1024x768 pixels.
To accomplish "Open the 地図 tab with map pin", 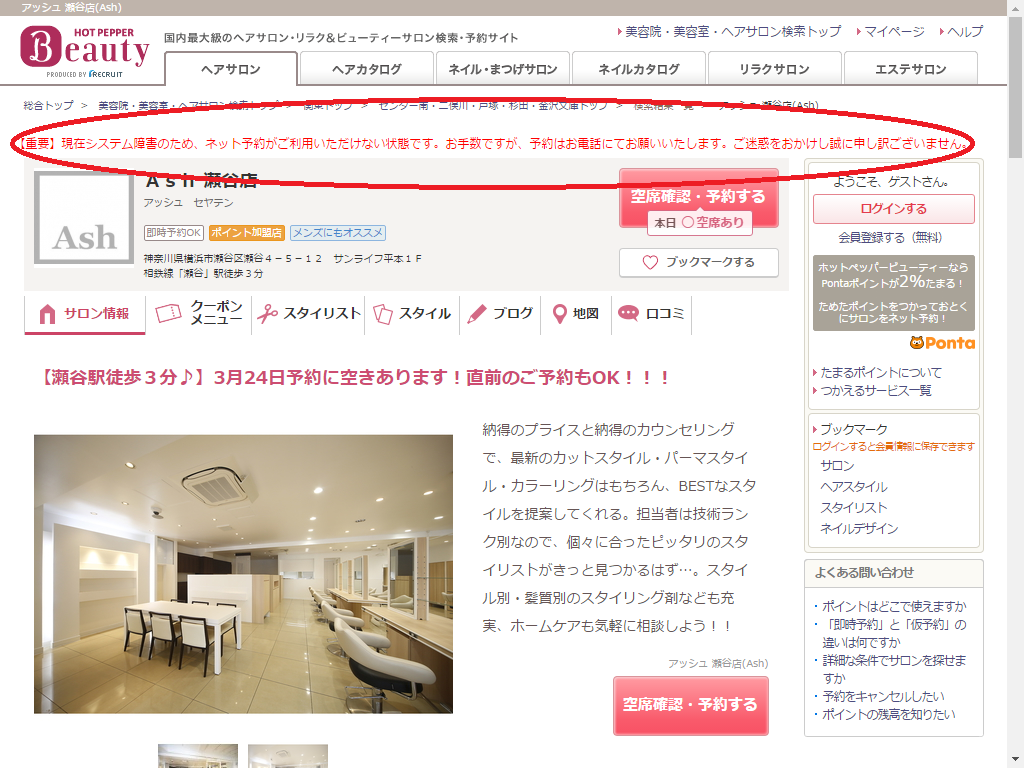I will (x=576, y=313).
